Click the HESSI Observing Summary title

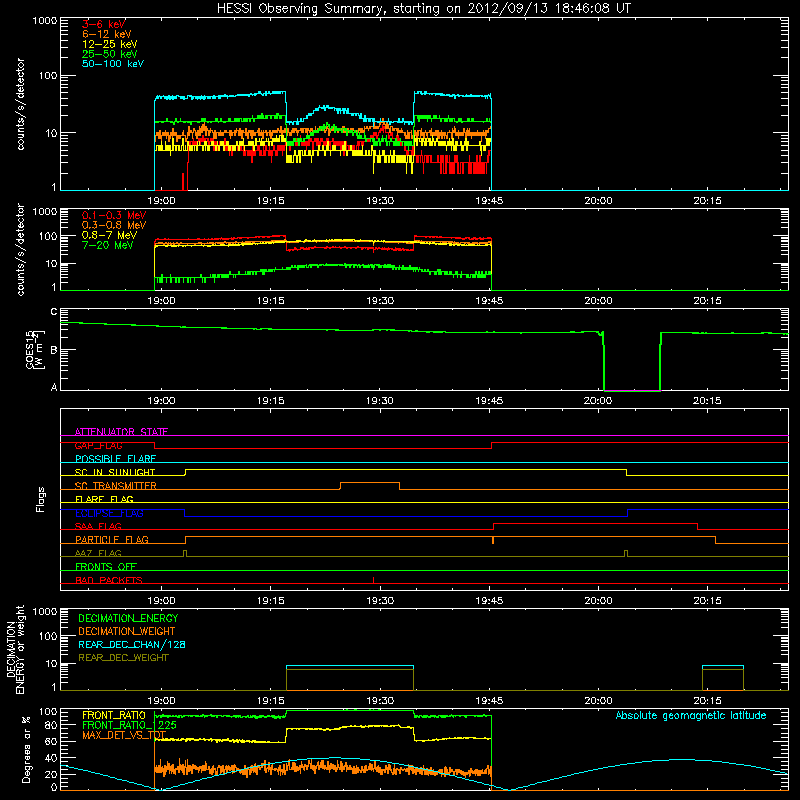click(423, 9)
